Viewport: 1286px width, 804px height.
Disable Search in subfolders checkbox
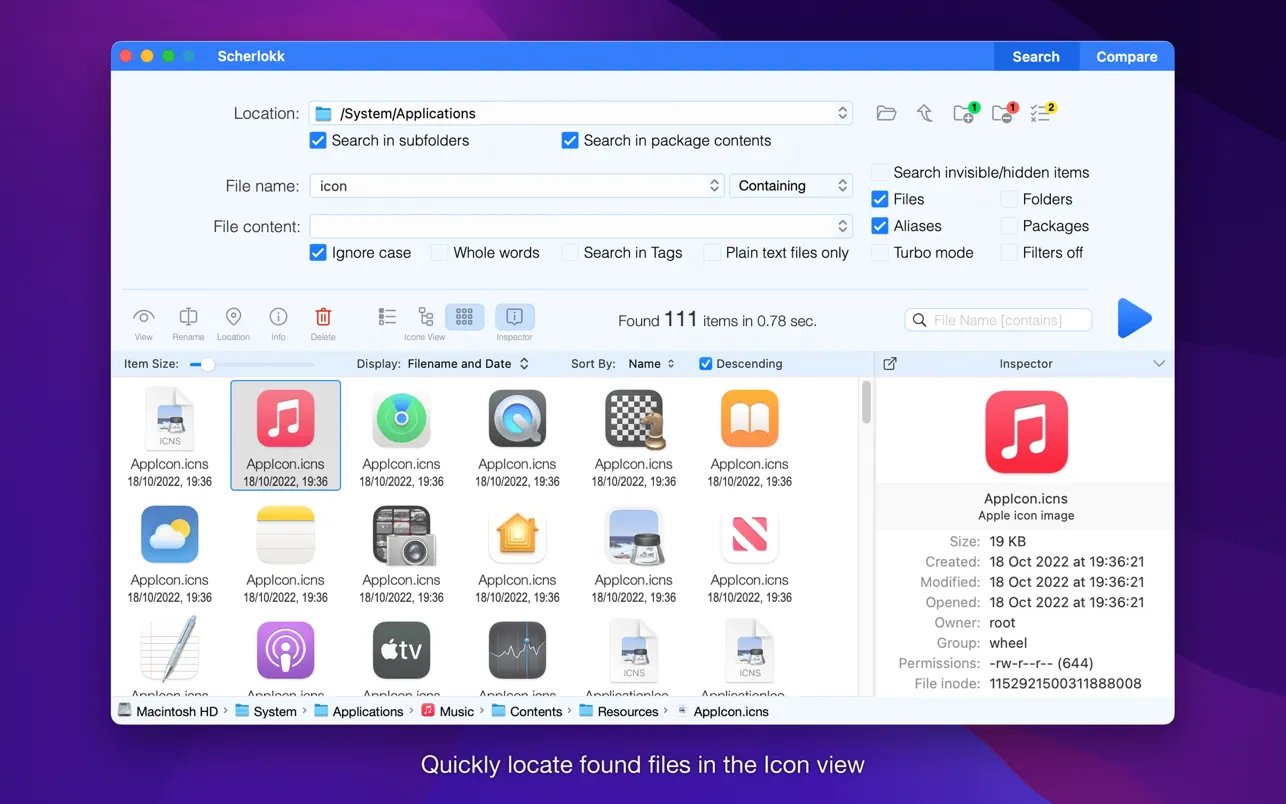coord(318,141)
